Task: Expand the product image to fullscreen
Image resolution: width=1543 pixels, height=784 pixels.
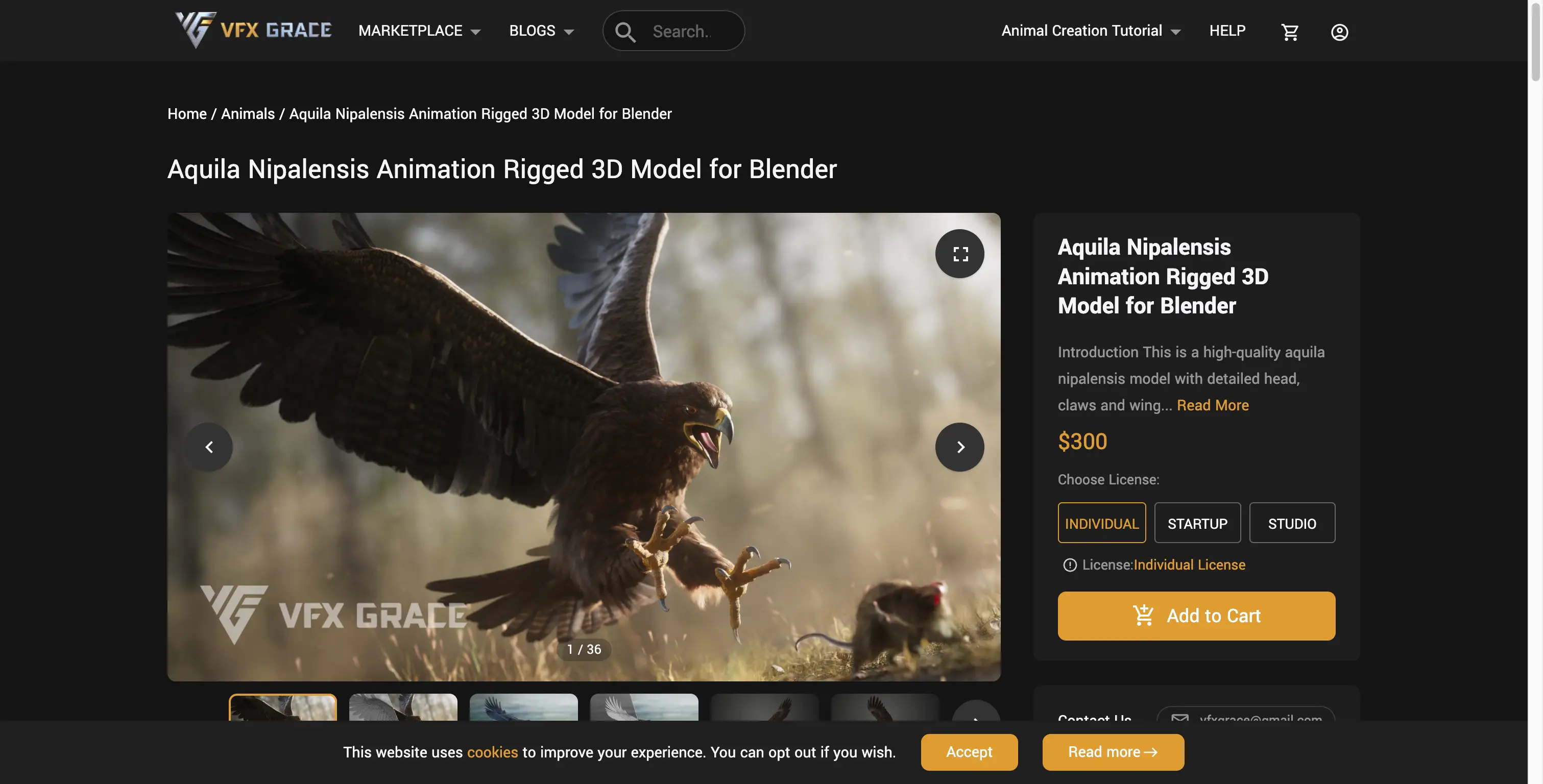Action: 959,253
